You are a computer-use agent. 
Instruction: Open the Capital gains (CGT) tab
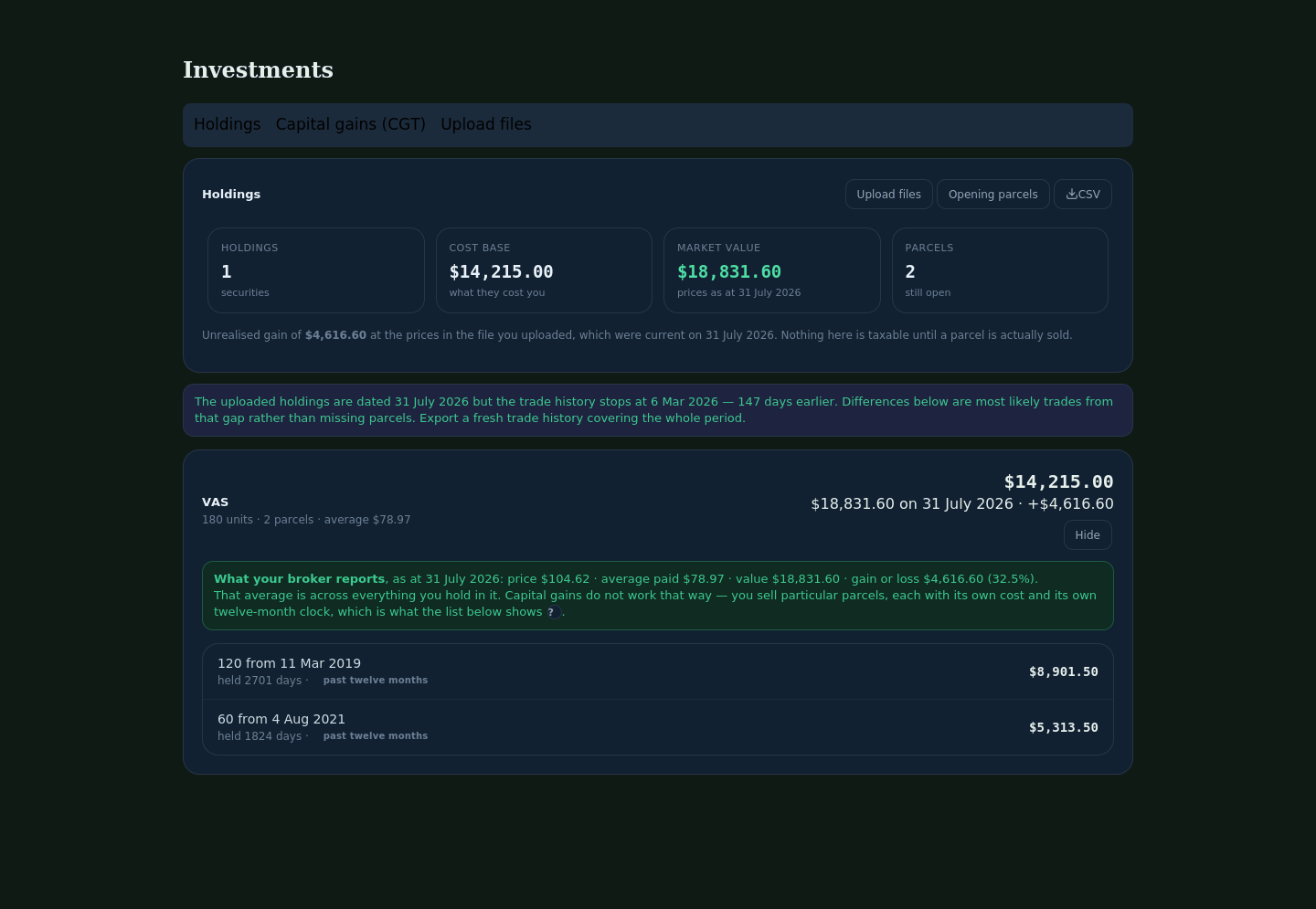point(351,124)
